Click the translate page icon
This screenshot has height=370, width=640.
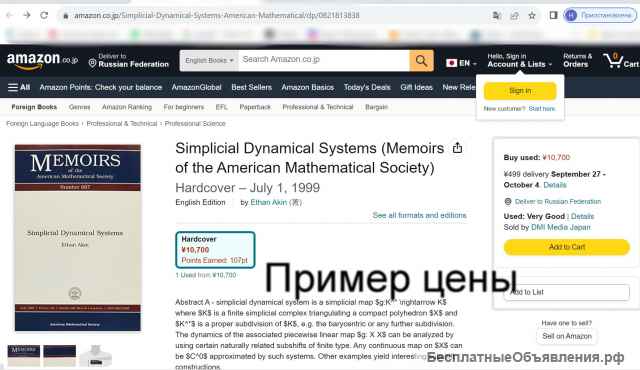(x=496, y=16)
